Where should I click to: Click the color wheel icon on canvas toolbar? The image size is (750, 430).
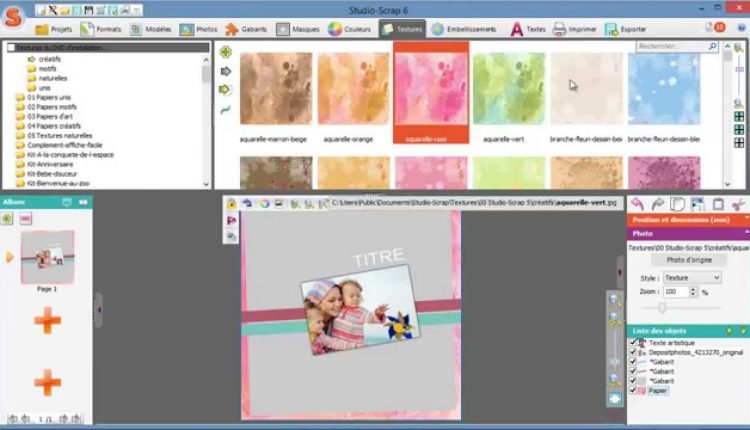tap(264, 204)
